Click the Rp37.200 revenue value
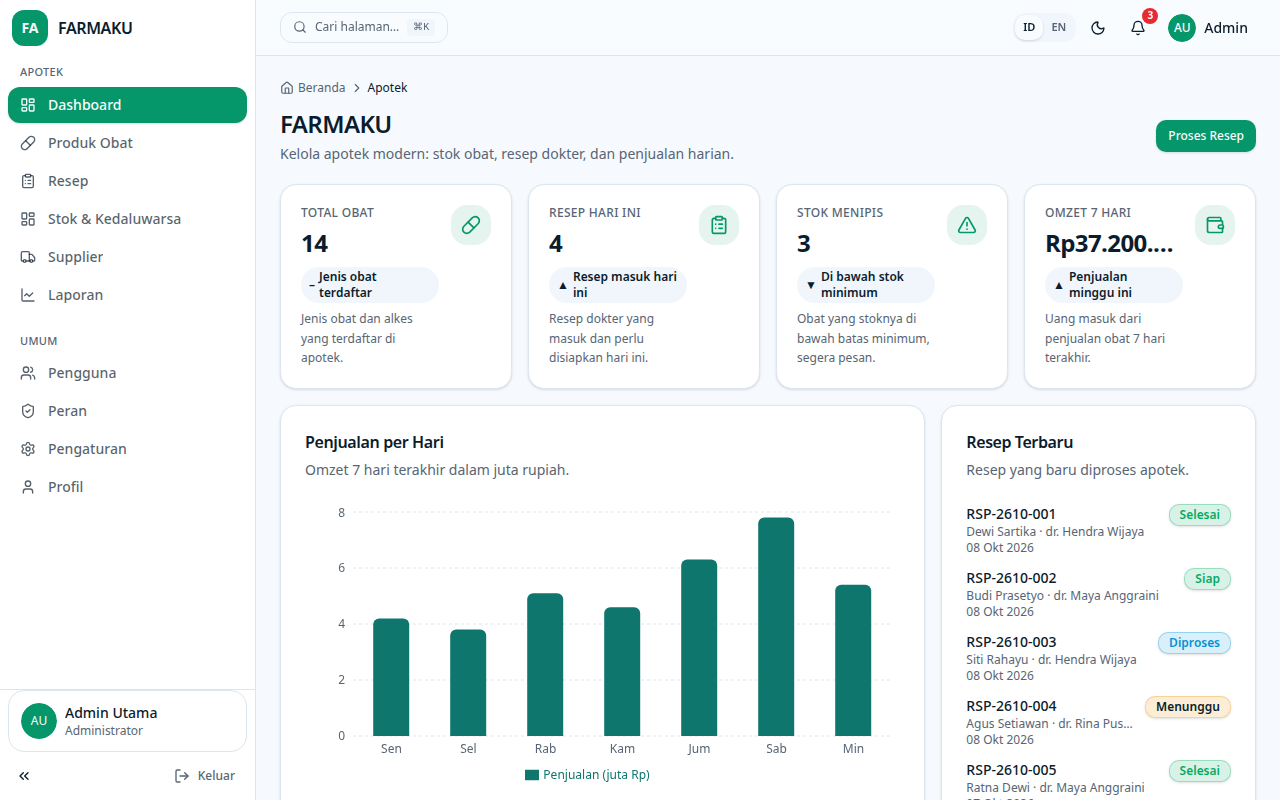 coord(1109,244)
